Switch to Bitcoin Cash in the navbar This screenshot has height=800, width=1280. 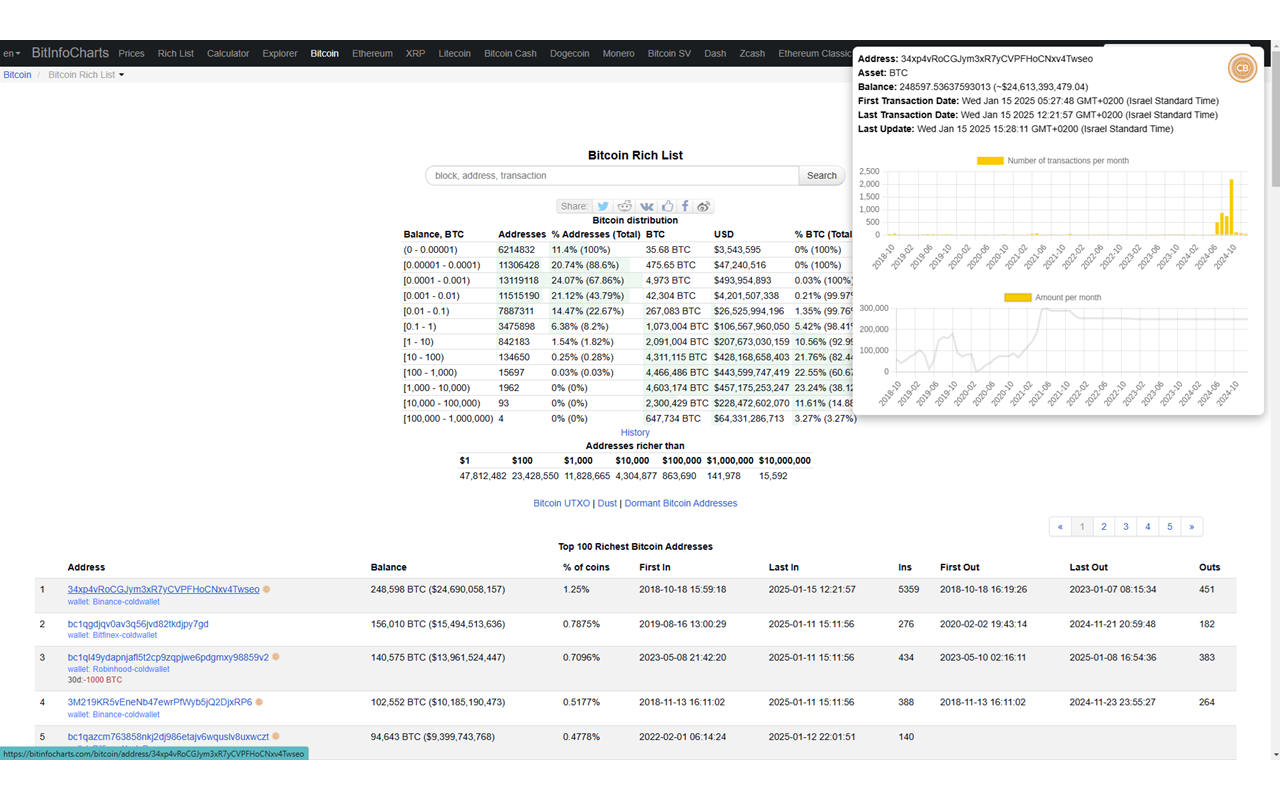click(x=510, y=54)
